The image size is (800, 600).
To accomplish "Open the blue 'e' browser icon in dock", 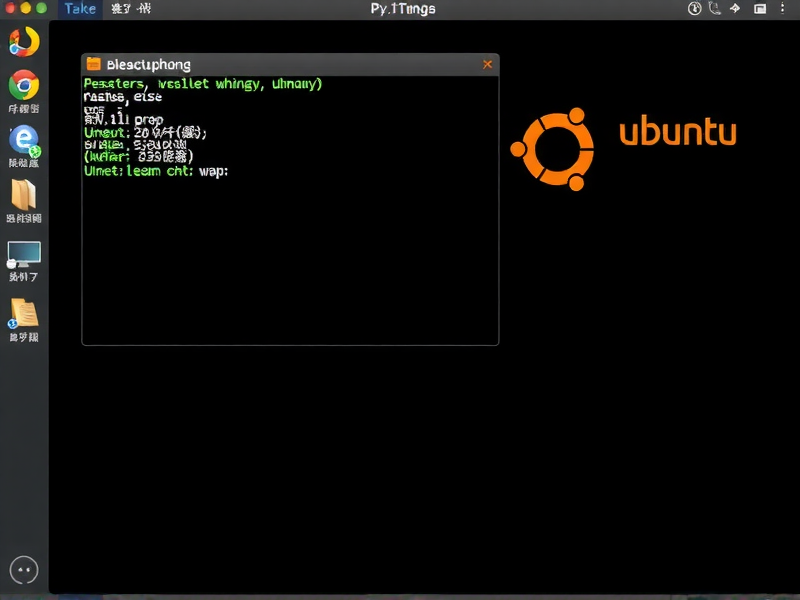I will pos(23,140).
